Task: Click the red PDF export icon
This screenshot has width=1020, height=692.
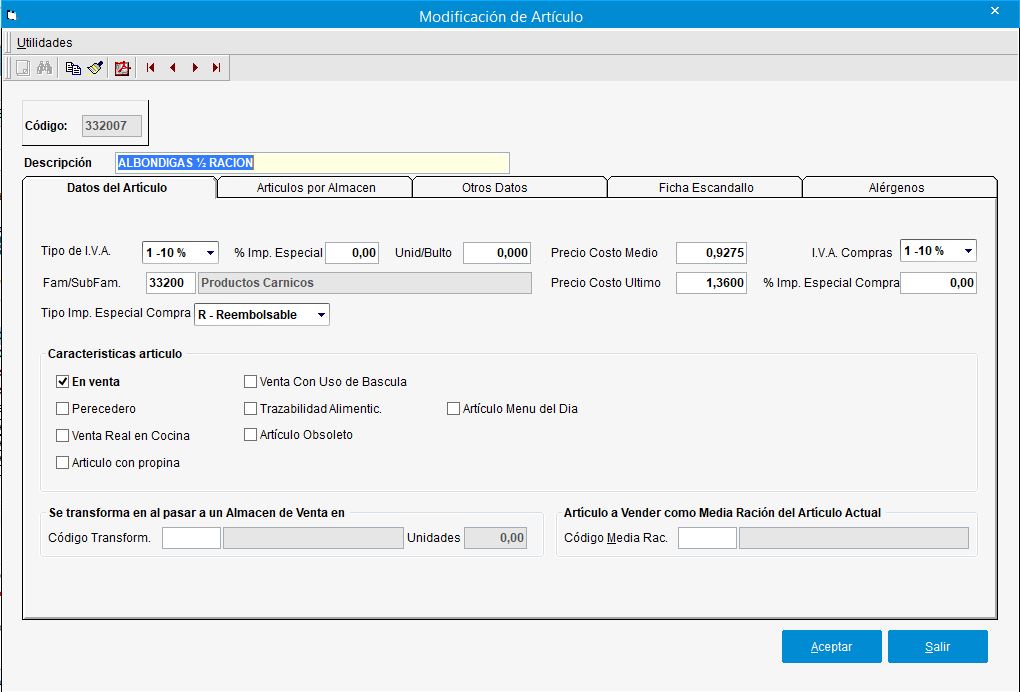Action: coord(122,68)
